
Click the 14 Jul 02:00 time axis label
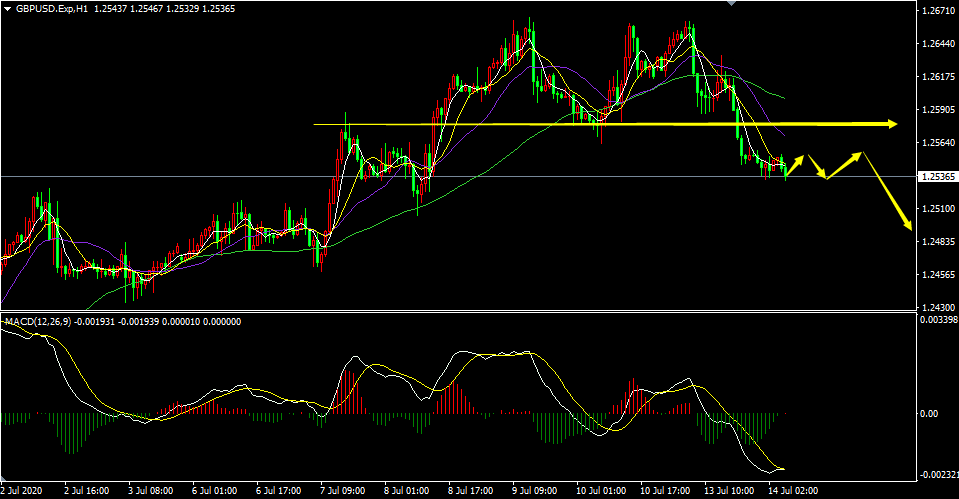click(x=793, y=490)
